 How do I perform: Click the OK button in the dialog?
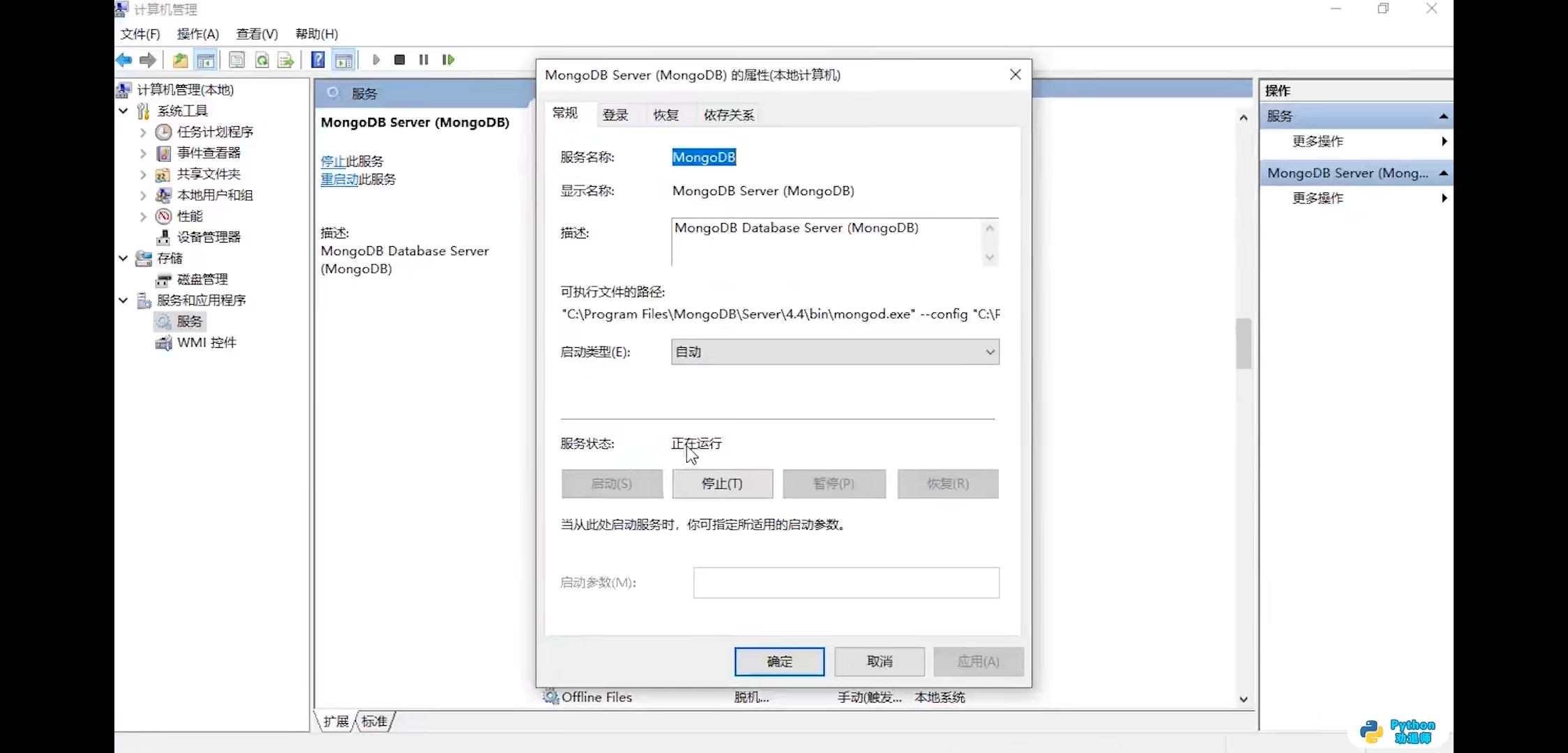click(x=778, y=661)
